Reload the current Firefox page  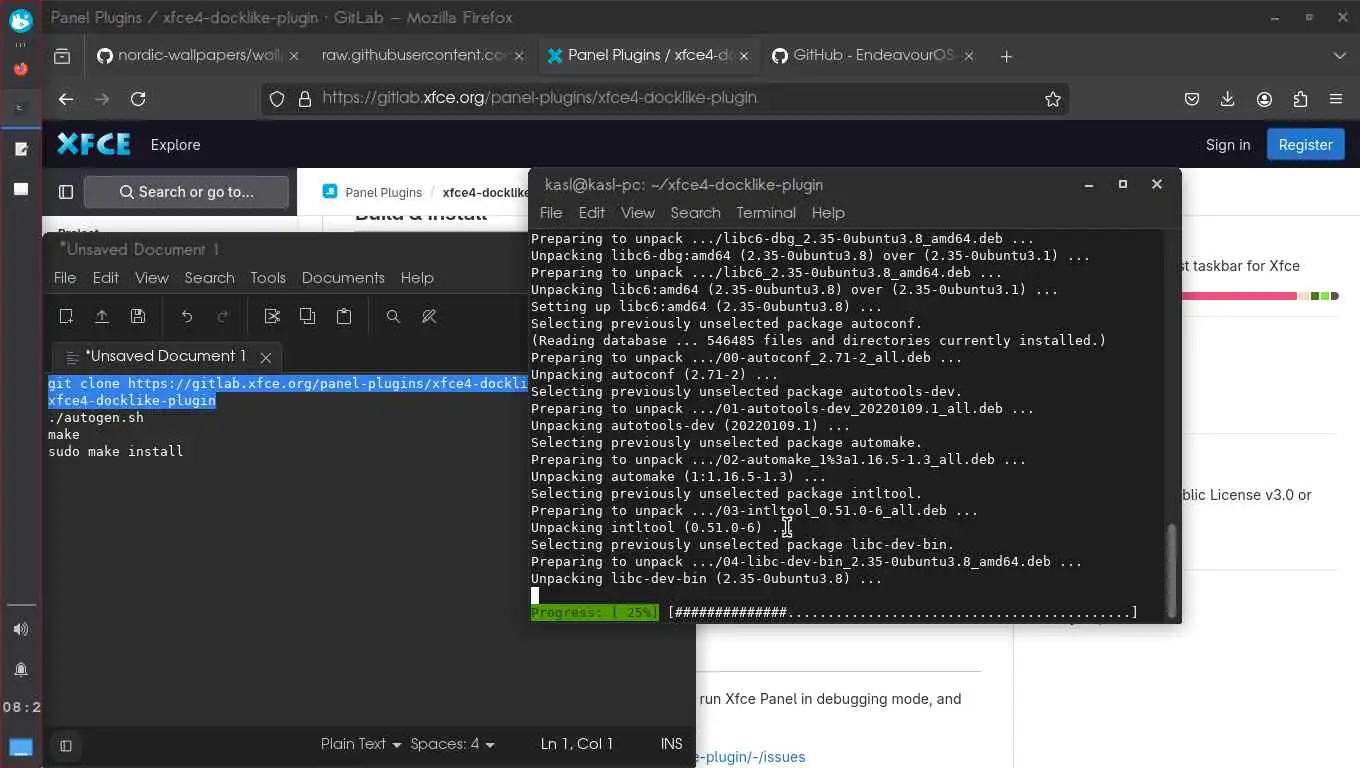(x=138, y=99)
